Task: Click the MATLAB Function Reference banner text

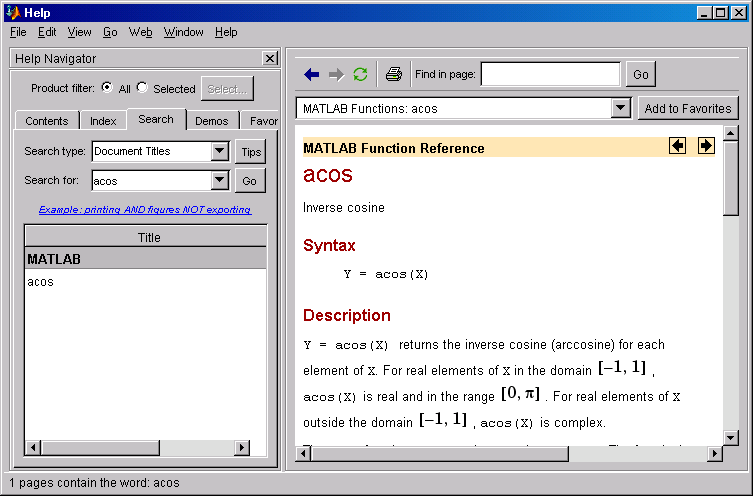Action: click(x=394, y=148)
